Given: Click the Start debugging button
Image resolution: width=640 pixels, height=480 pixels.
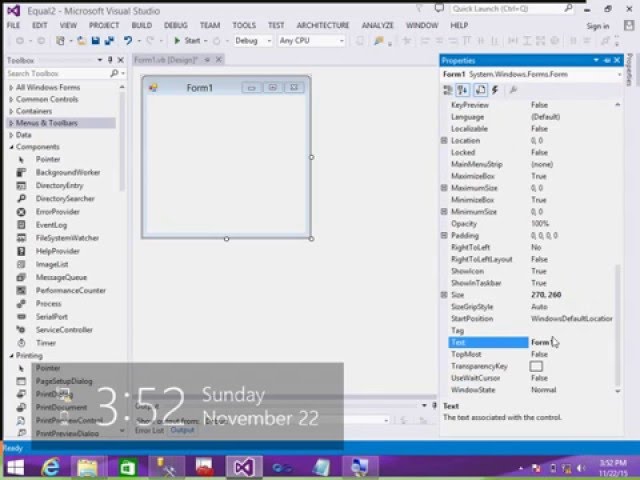Looking at the screenshot, I should click(187, 40).
